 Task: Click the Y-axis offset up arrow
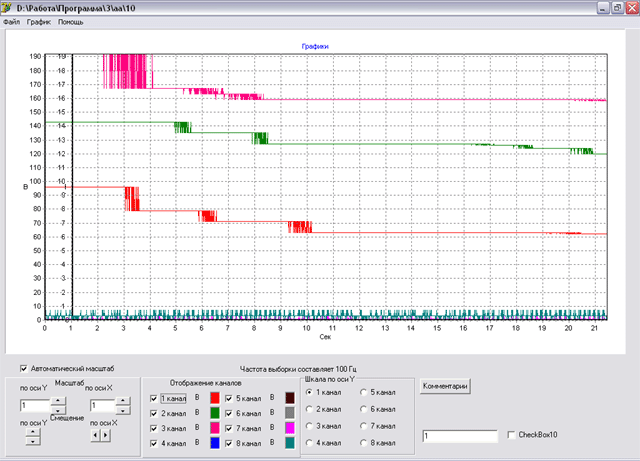pyautogui.click(x=31, y=433)
